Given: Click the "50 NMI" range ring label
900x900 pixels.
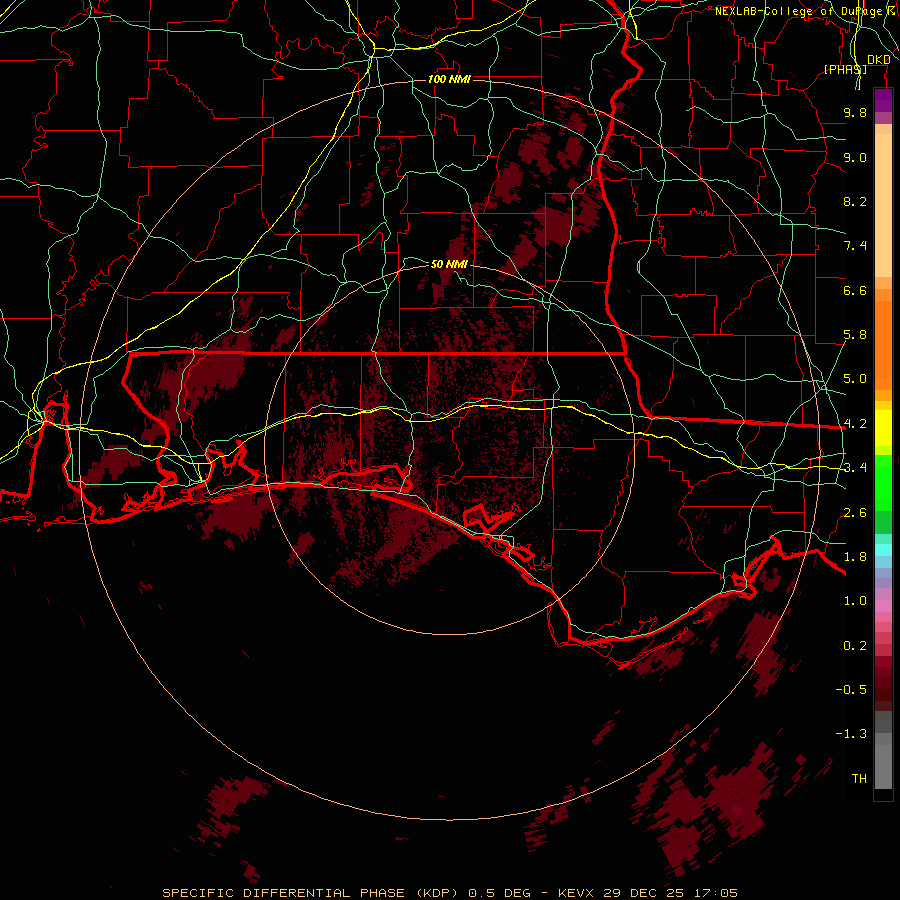Looking at the screenshot, I should (449, 264).
